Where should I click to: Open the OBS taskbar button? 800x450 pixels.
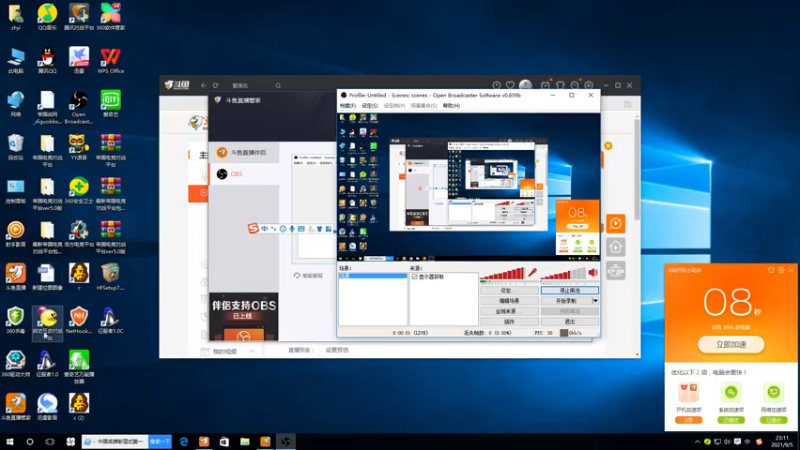point(286,442)
